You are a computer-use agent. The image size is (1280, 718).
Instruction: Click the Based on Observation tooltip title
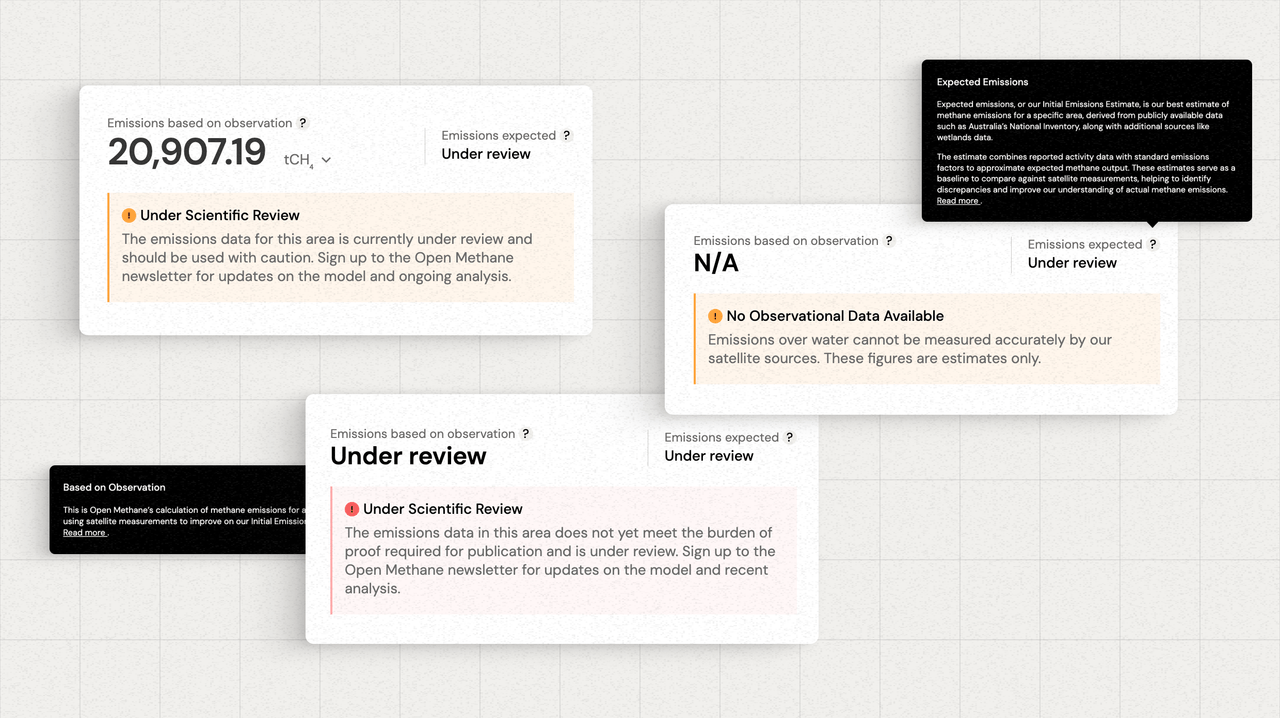(x=114, y=488)
